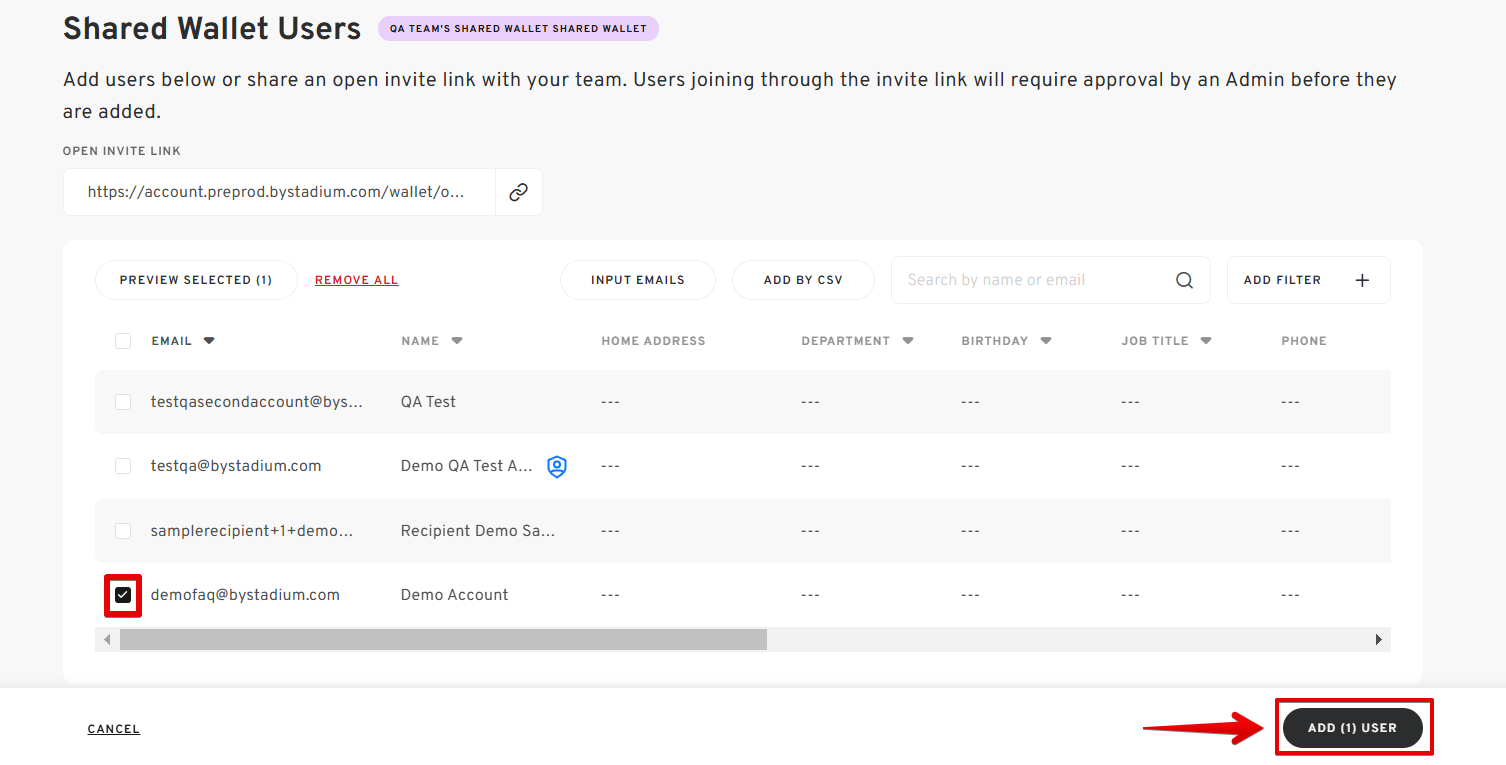Check the testqasecondaccount row checkbox
This screenshot has height=765, width=1506.
point(123,402)
